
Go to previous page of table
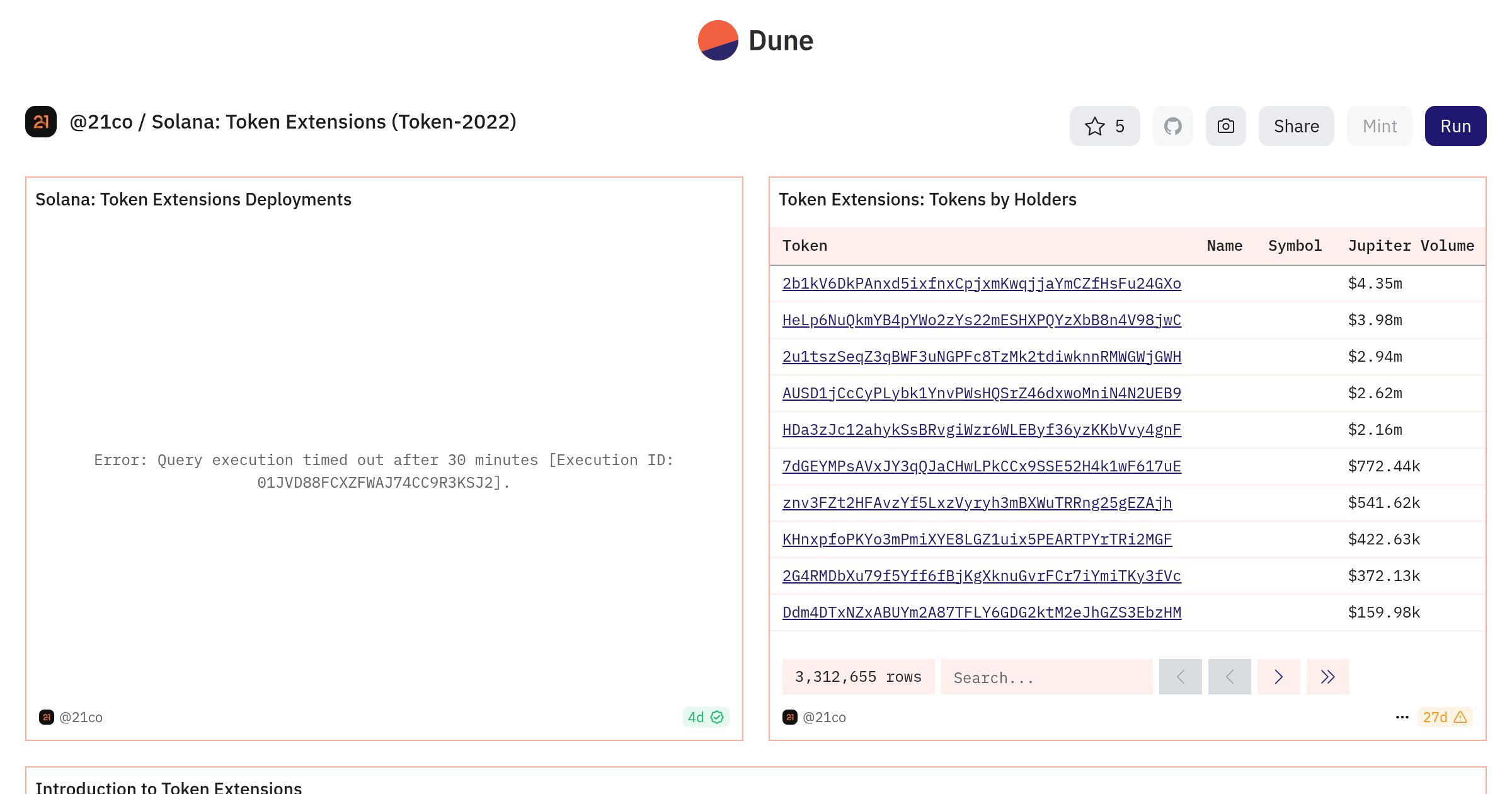point(1229,677)
